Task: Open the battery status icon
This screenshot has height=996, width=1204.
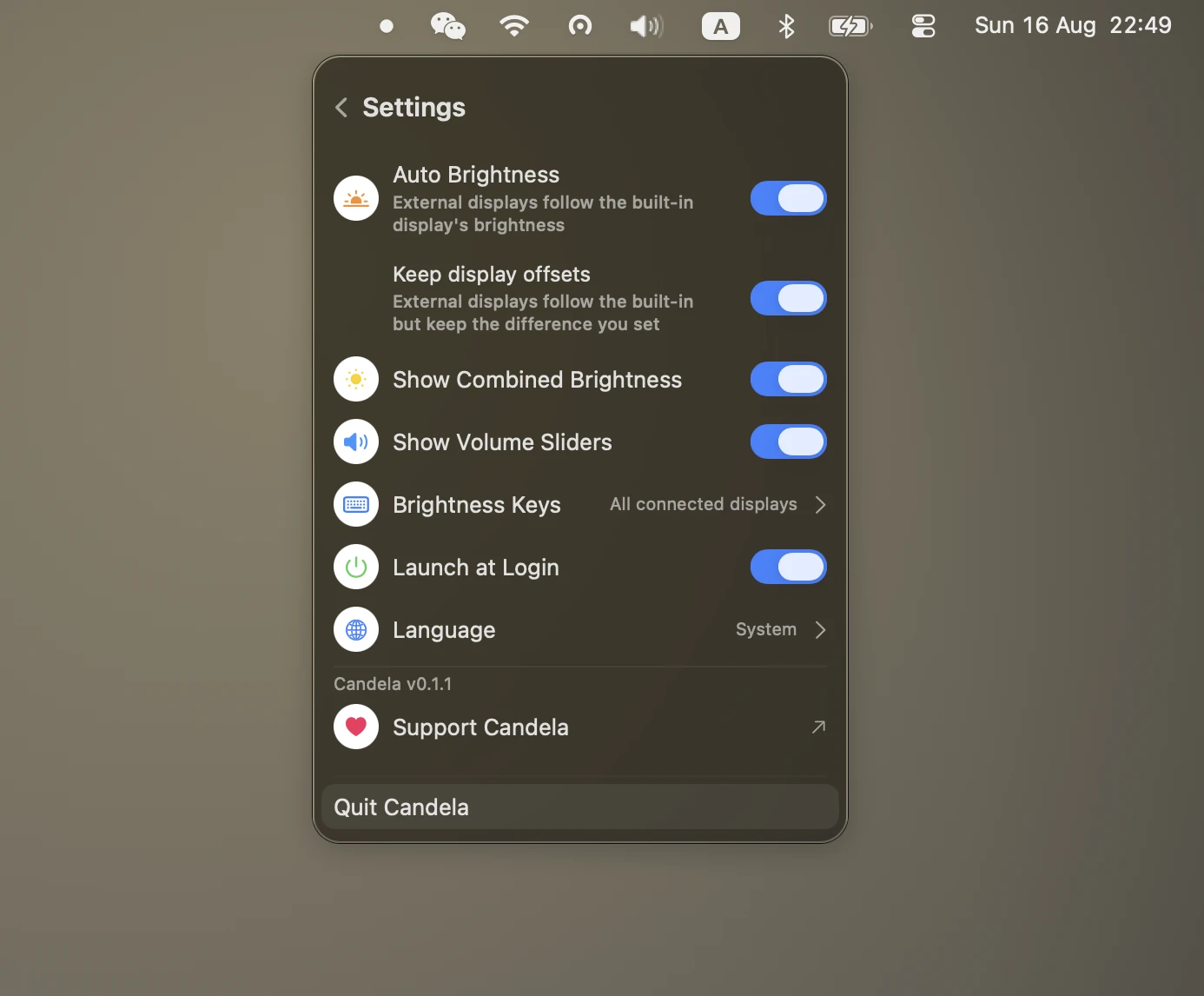Action: pos(851,26)
